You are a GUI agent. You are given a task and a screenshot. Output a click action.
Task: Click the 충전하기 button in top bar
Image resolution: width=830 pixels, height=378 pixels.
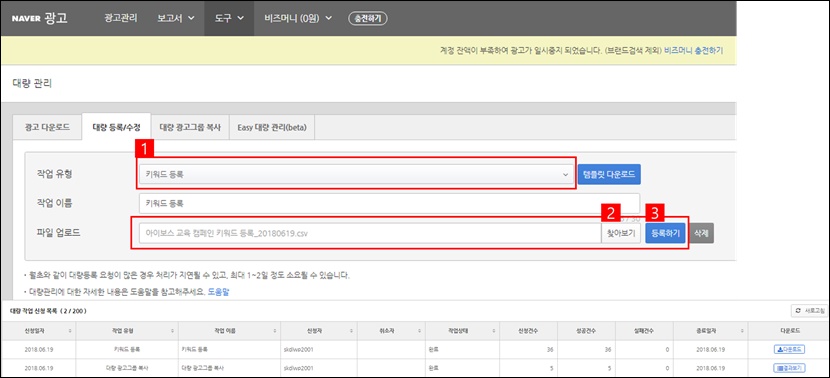pyautogui.click(x=368, y=18)
